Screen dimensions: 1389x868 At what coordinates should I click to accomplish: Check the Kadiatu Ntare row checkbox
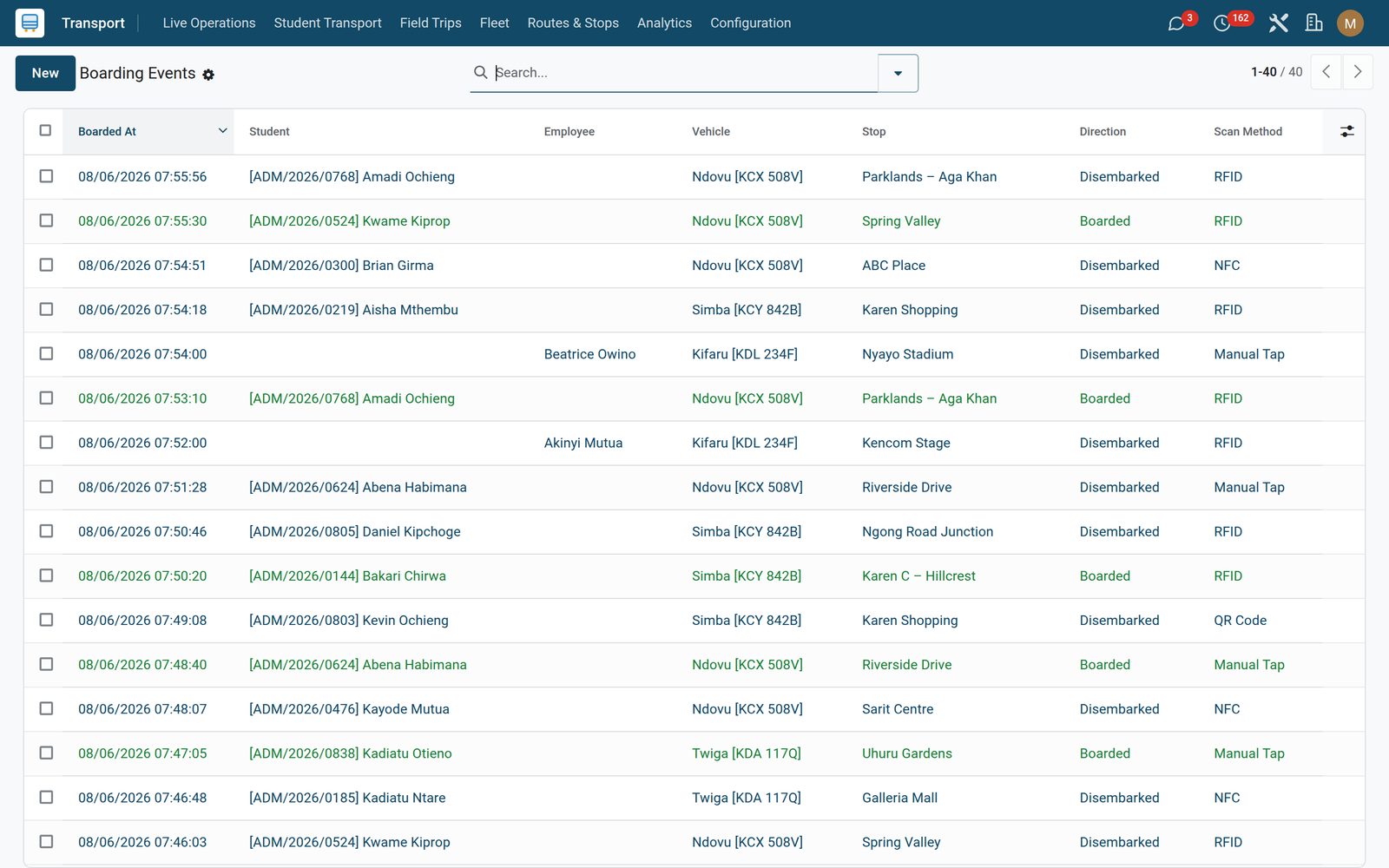pos(46,797)
